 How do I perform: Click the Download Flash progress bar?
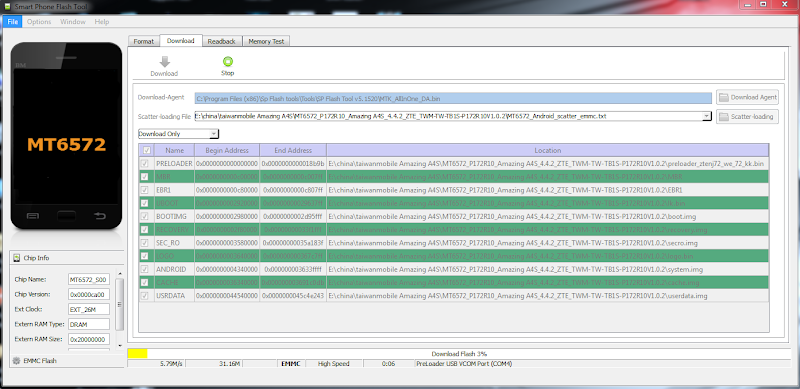pos(459,353)
